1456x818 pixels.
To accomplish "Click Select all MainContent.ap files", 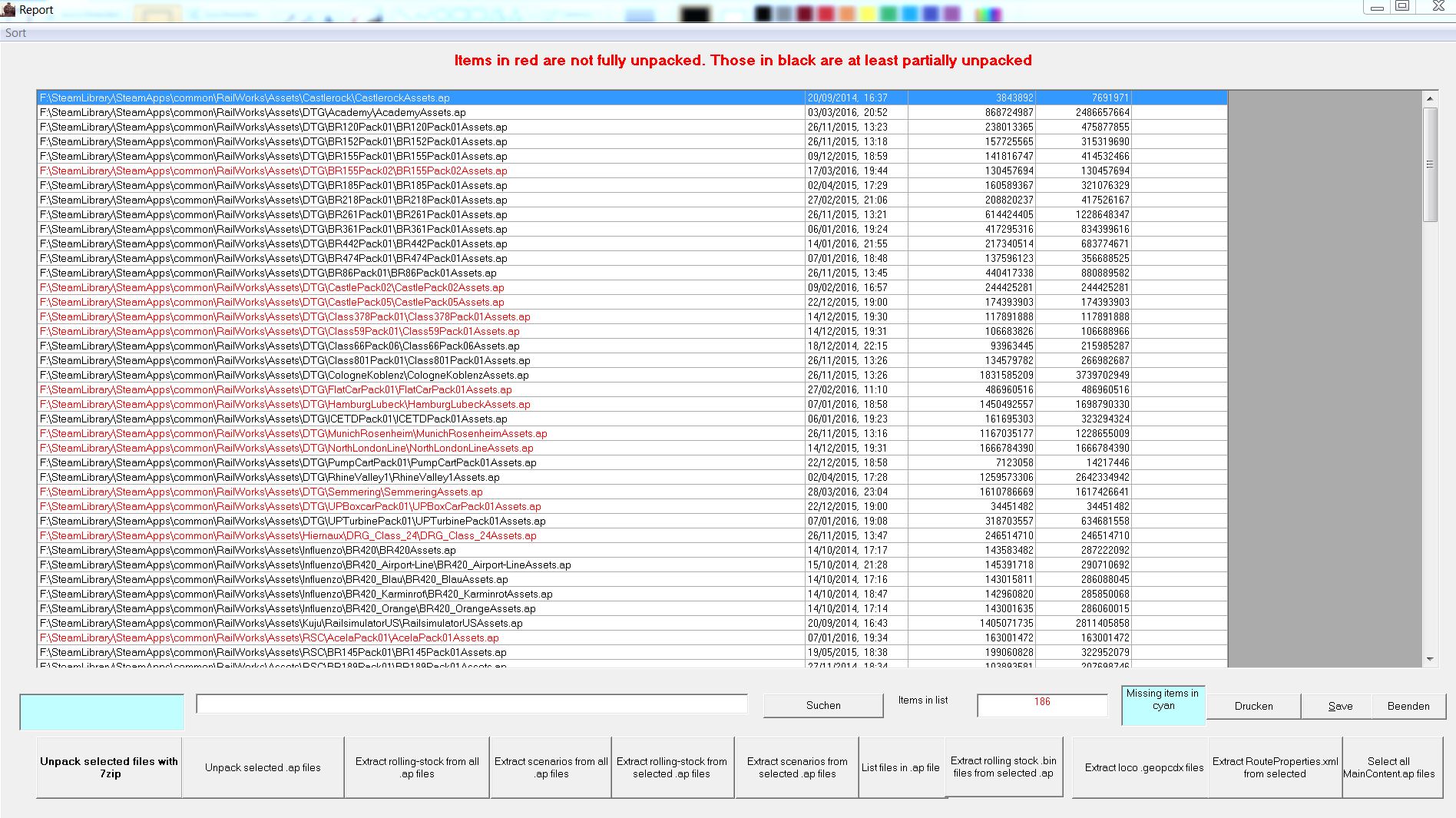I will click(1388, 767).
